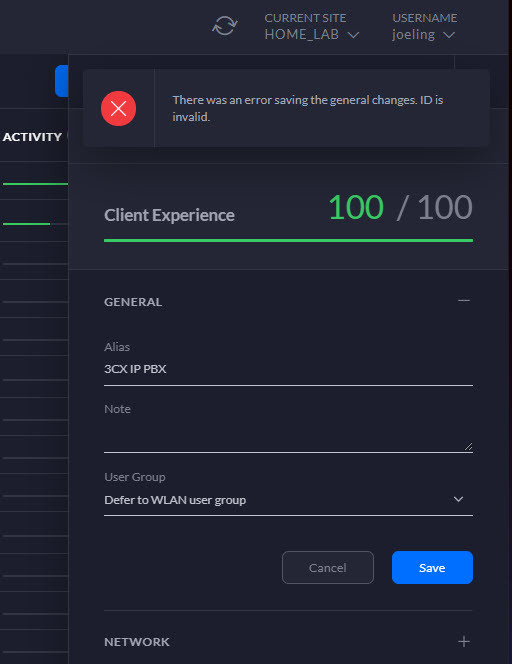Screen dimensions: 512x664
Task: Click the GENERAL section heading
Action: tap(133, 302)
